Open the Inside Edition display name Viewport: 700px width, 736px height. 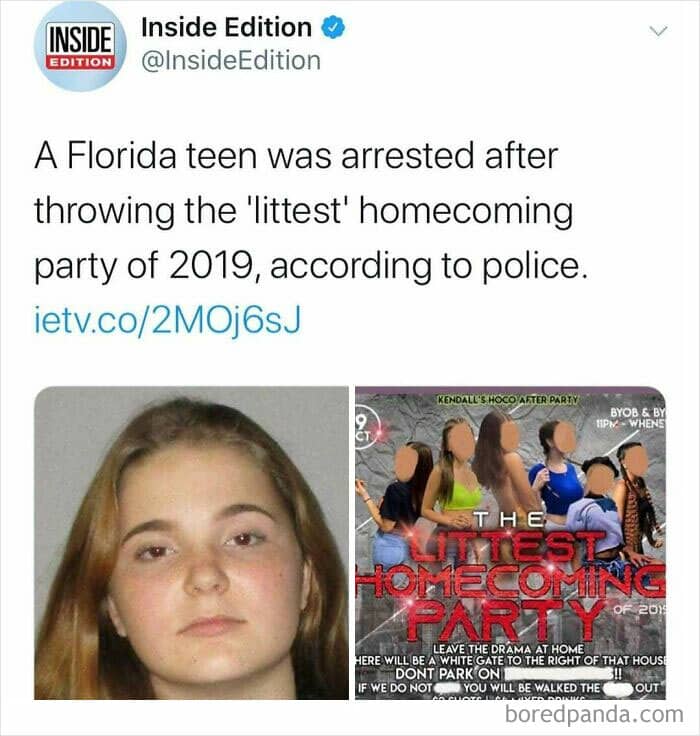227,27
